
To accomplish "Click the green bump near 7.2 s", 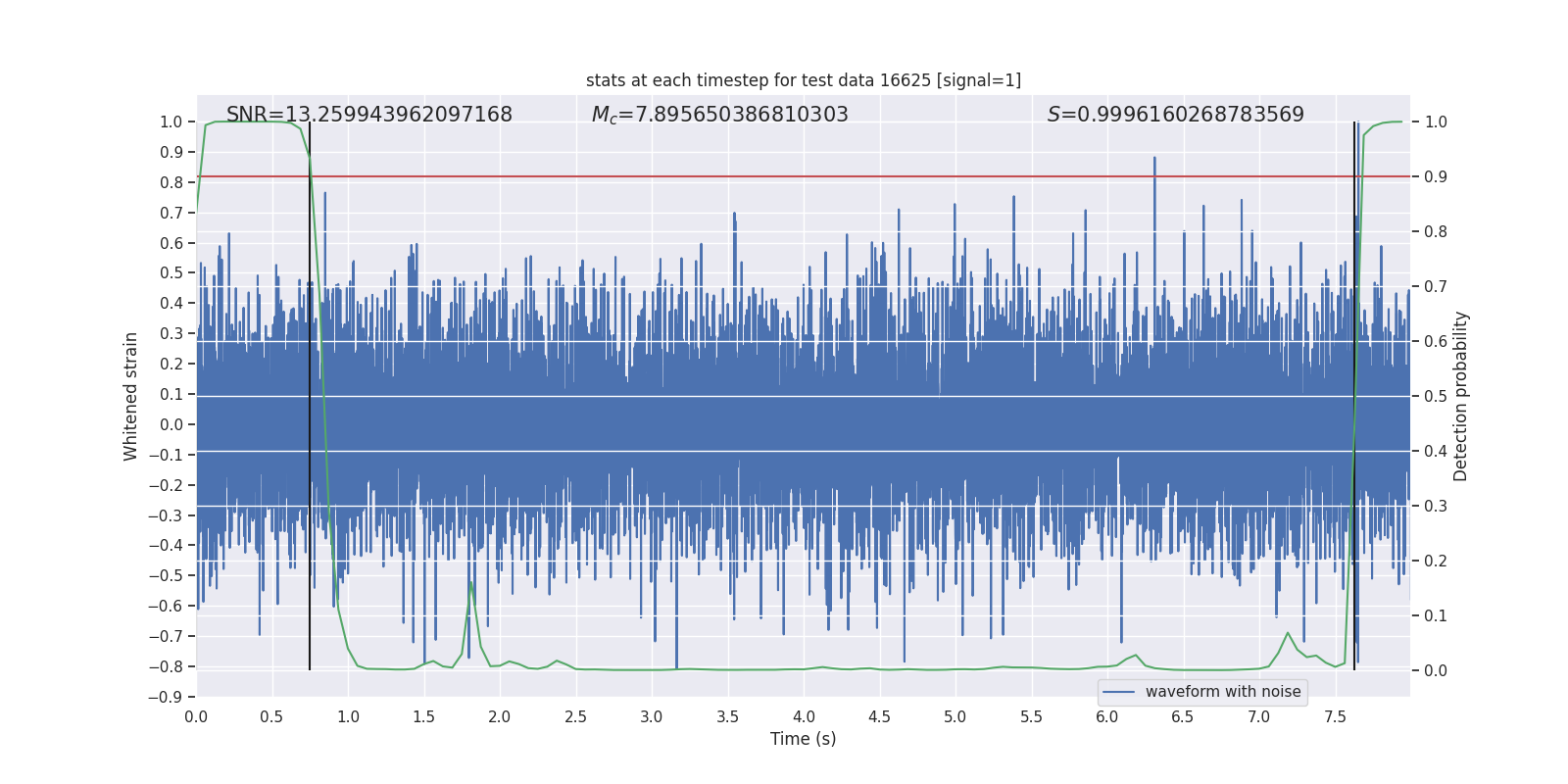I will coord(1288,634).
